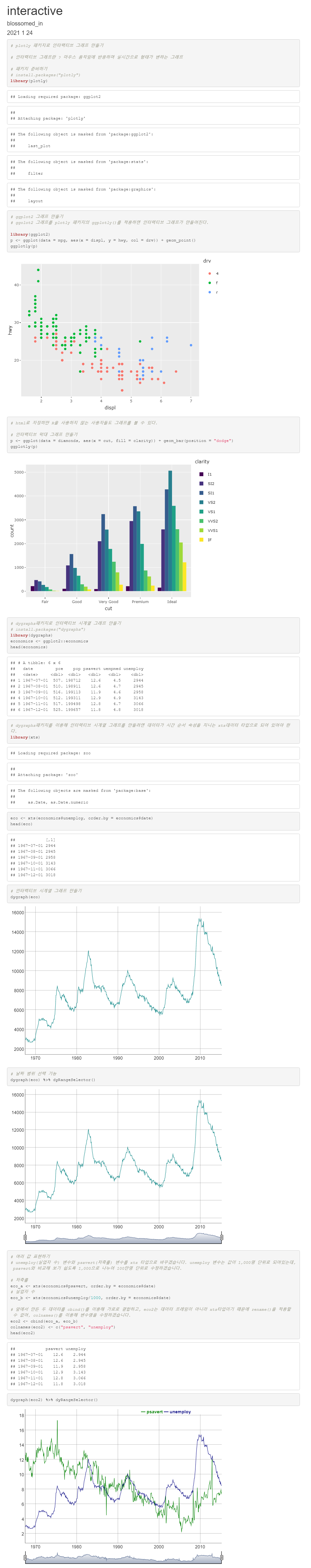Click 'Premium' category label on bar chart
Screen dimensions: 311x1568
(x=140, y=602)
